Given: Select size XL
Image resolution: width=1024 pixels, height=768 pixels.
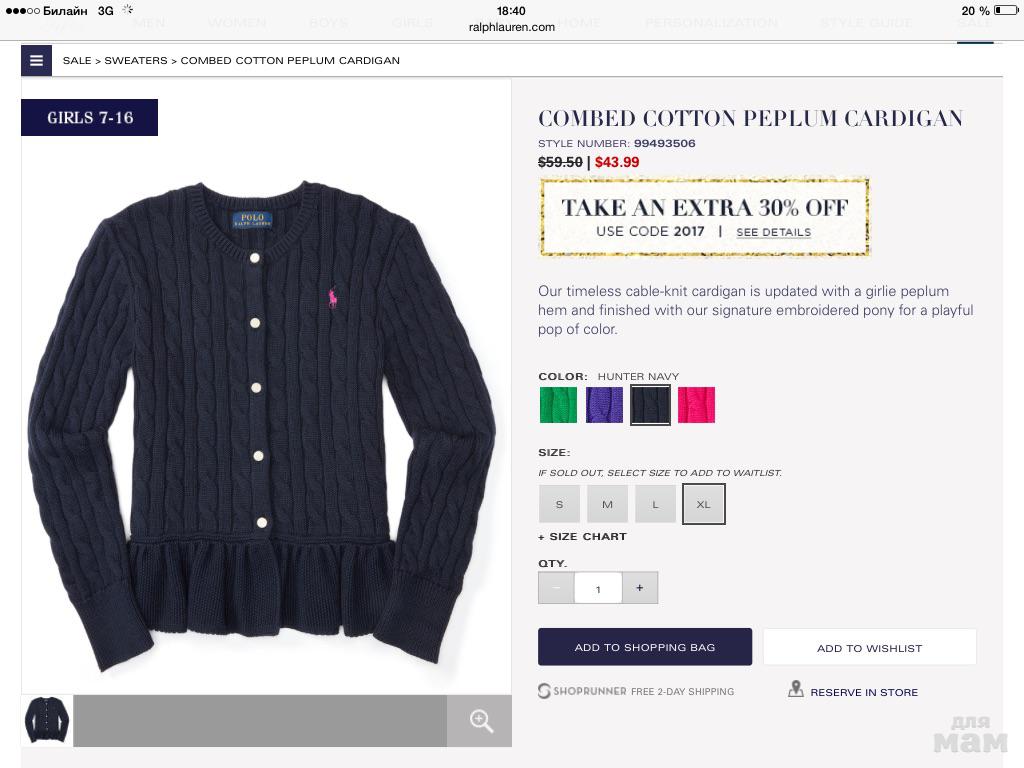Looking at the screenshot, I should coord(703,504).
